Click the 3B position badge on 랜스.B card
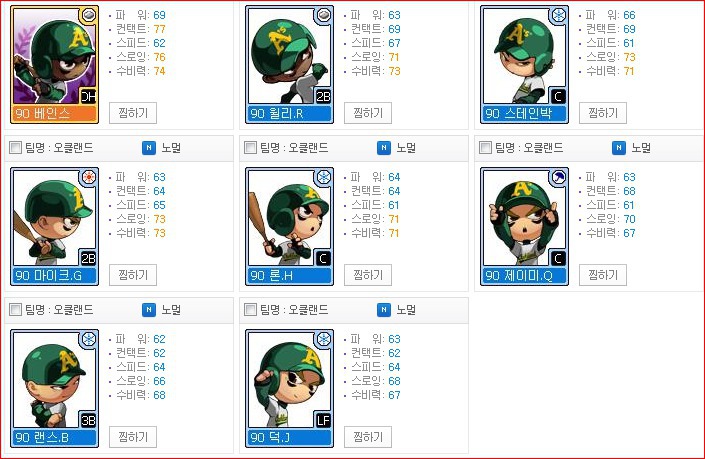Image resolution: width=705 pixels, height=459 pixels. pos(88,420)
